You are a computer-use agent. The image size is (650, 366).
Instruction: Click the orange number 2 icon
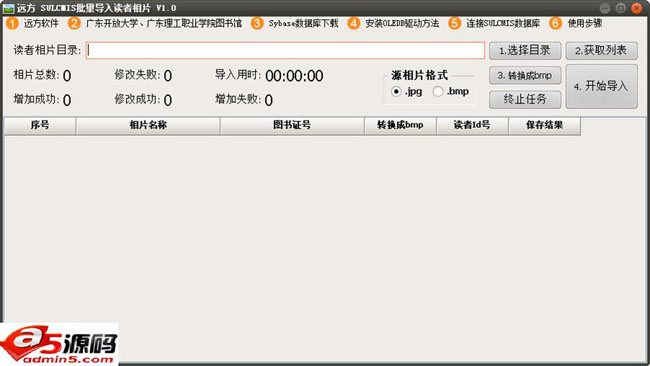click(x=74, y=23)
